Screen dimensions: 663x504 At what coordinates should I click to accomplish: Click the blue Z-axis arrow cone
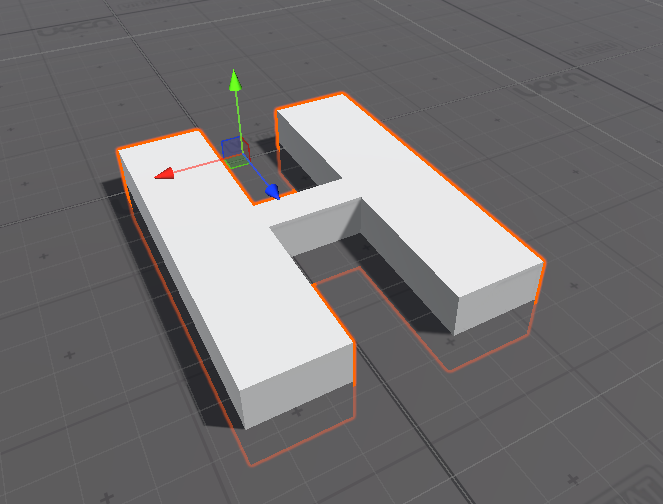pyautogui.click(x=271, y=191)
